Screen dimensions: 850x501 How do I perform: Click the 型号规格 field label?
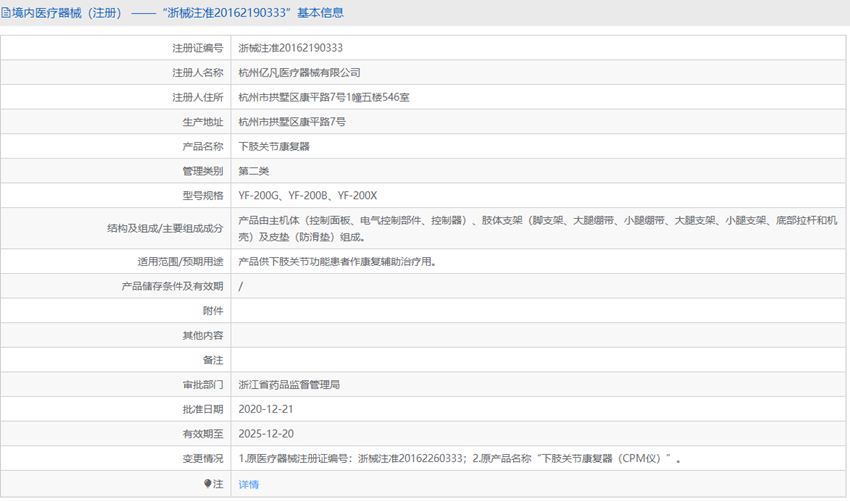(203, 196)
